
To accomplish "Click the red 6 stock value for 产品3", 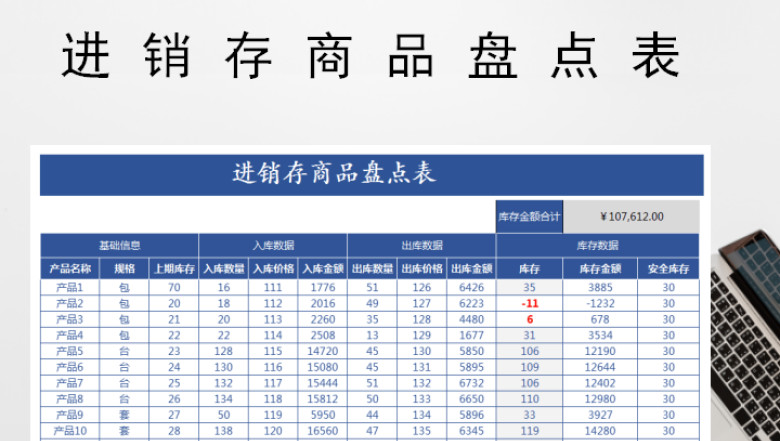I will 530,319.
